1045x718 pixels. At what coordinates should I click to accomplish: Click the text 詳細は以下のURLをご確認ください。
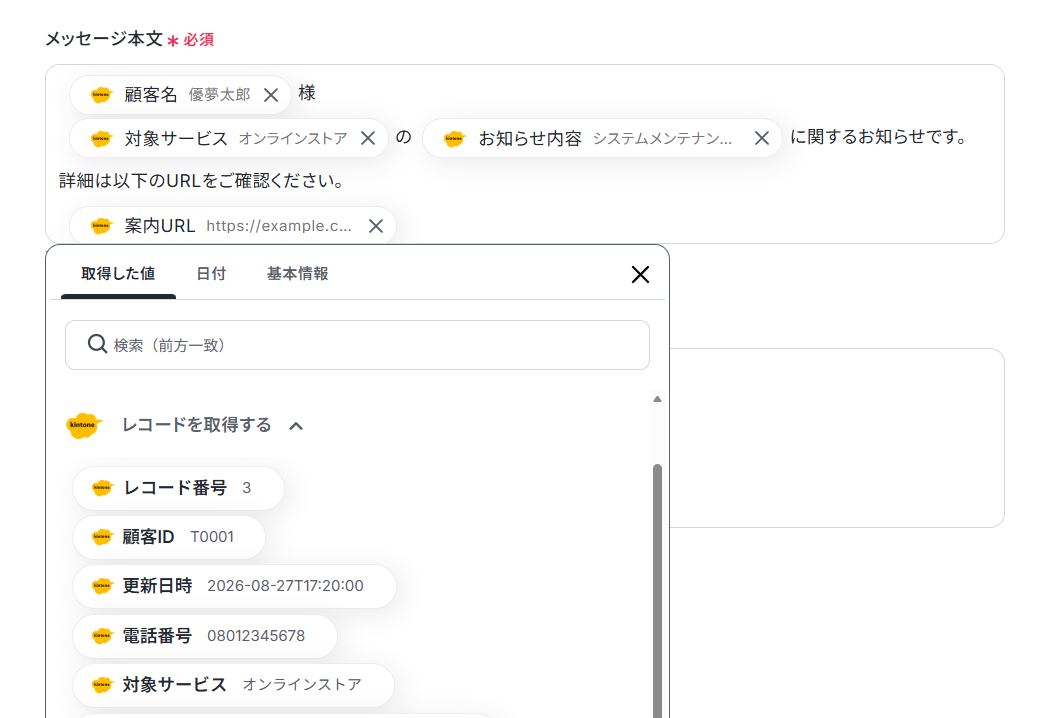click(x=203, y=181)
